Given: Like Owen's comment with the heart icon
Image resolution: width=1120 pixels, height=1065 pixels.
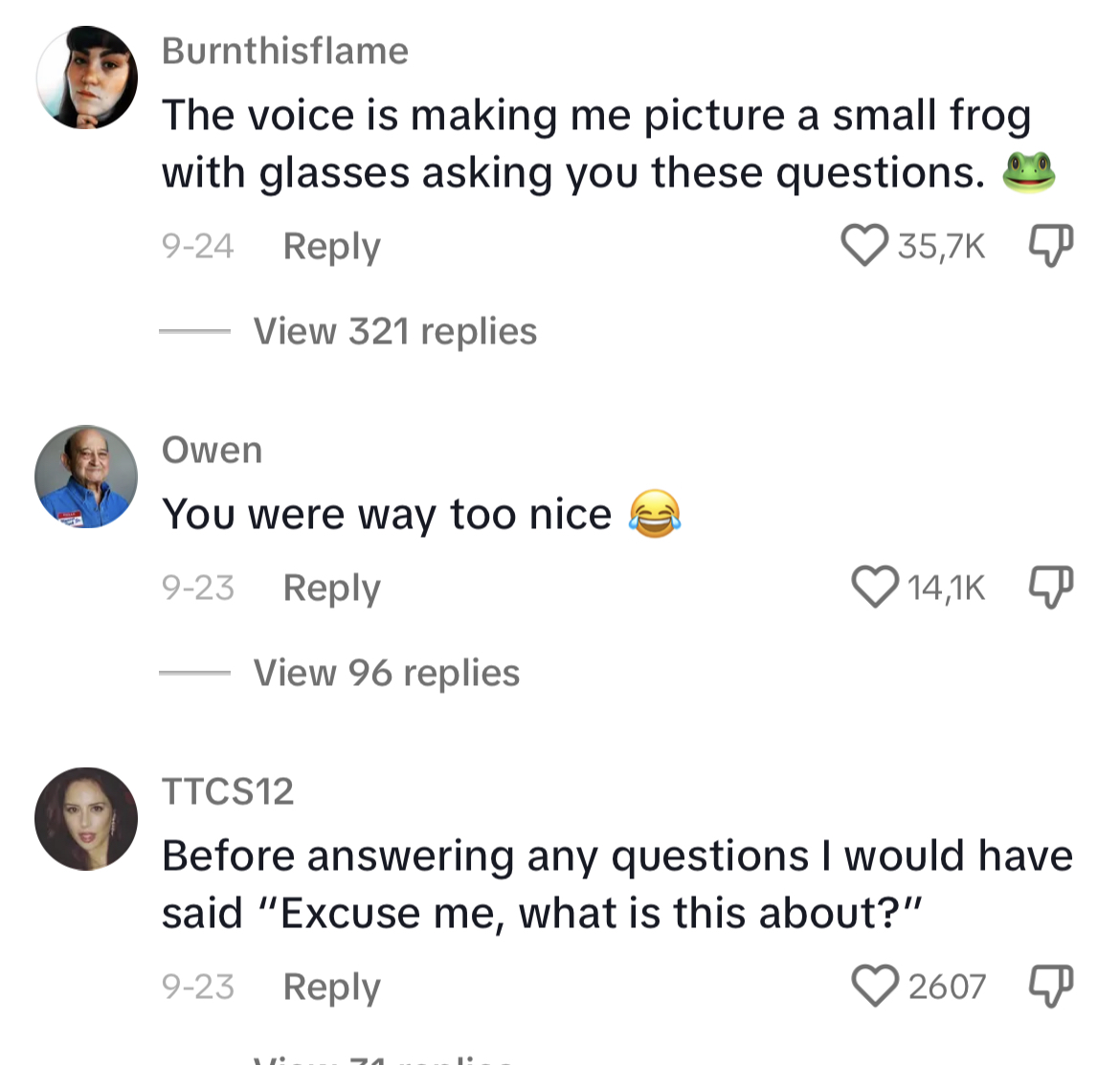Looking at the screenshot, I should click(x=875, y=587).
